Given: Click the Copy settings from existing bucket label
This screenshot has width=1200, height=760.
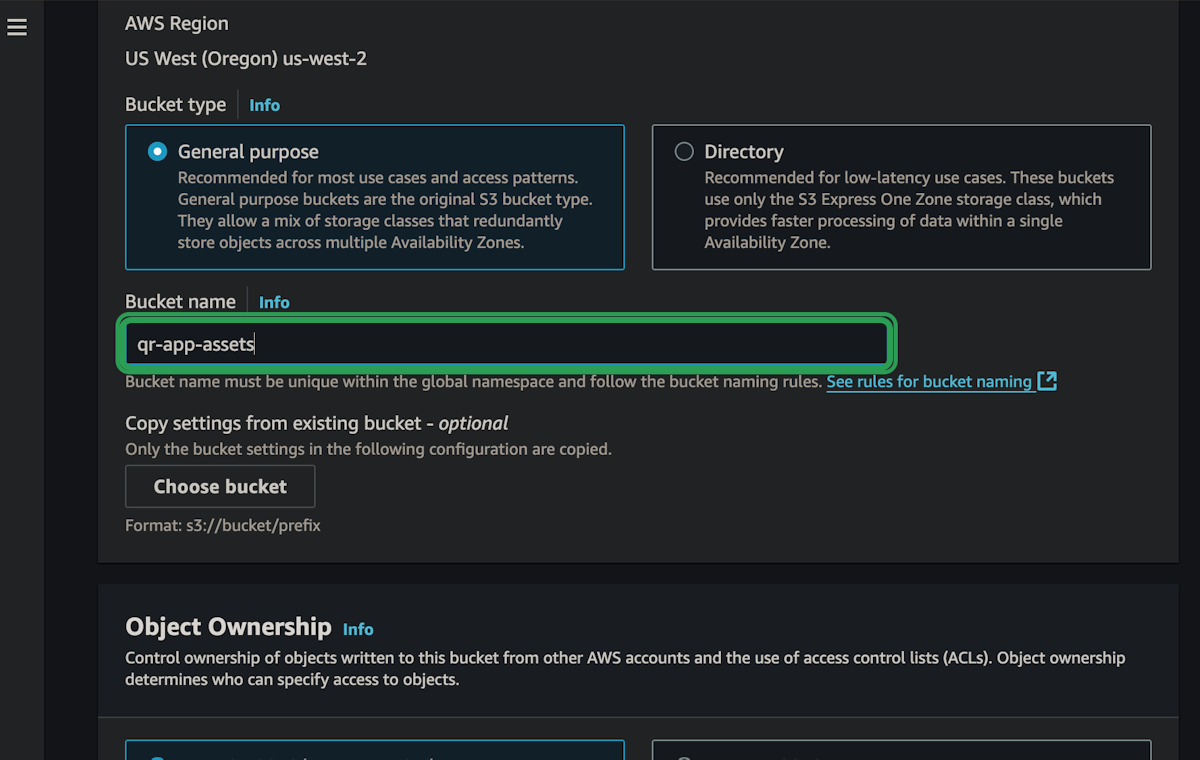Looking at the screenshot, I should point(317,423).
